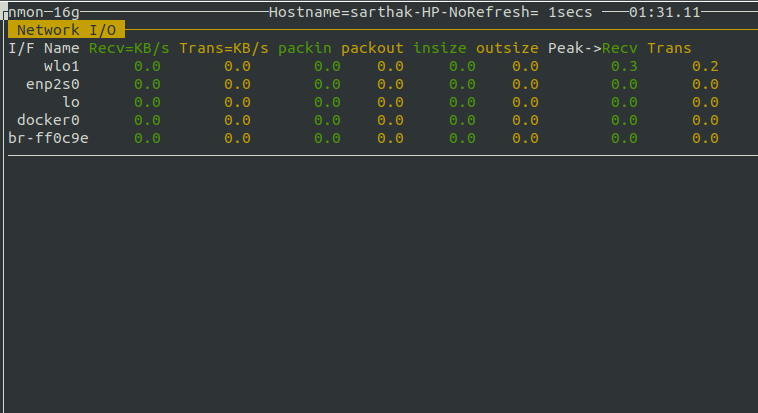Click the packout column header
This screenshot has width=758, height=413.
[372, 48]
